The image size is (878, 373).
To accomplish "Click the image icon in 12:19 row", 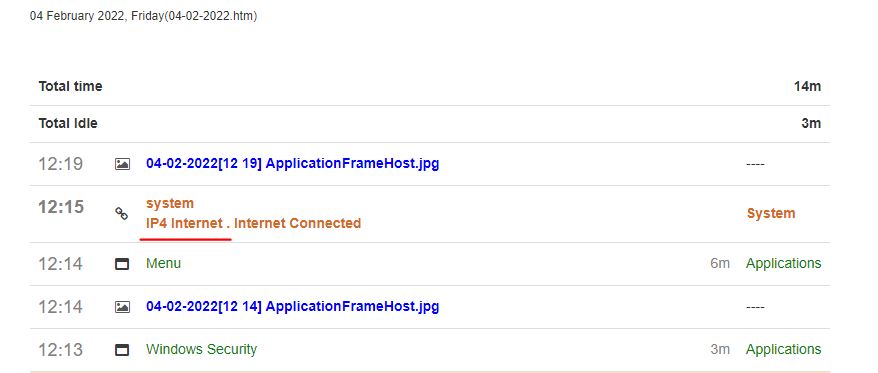I will click(x=122, y=164).
